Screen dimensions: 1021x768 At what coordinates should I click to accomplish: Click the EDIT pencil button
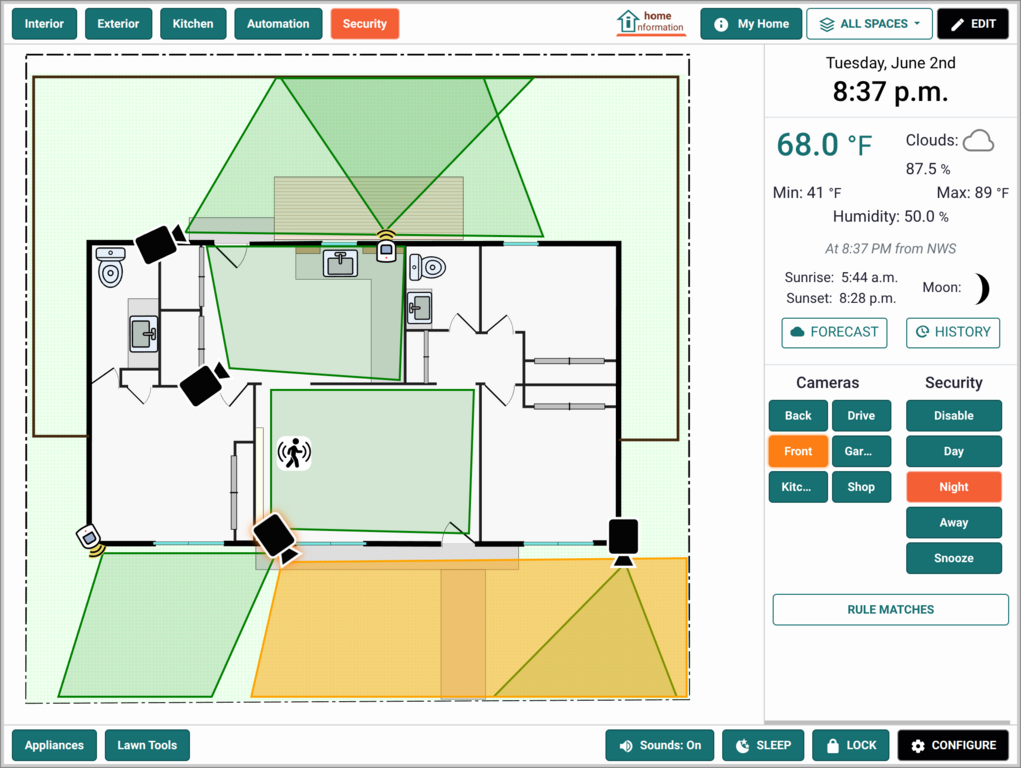(973, 24)
